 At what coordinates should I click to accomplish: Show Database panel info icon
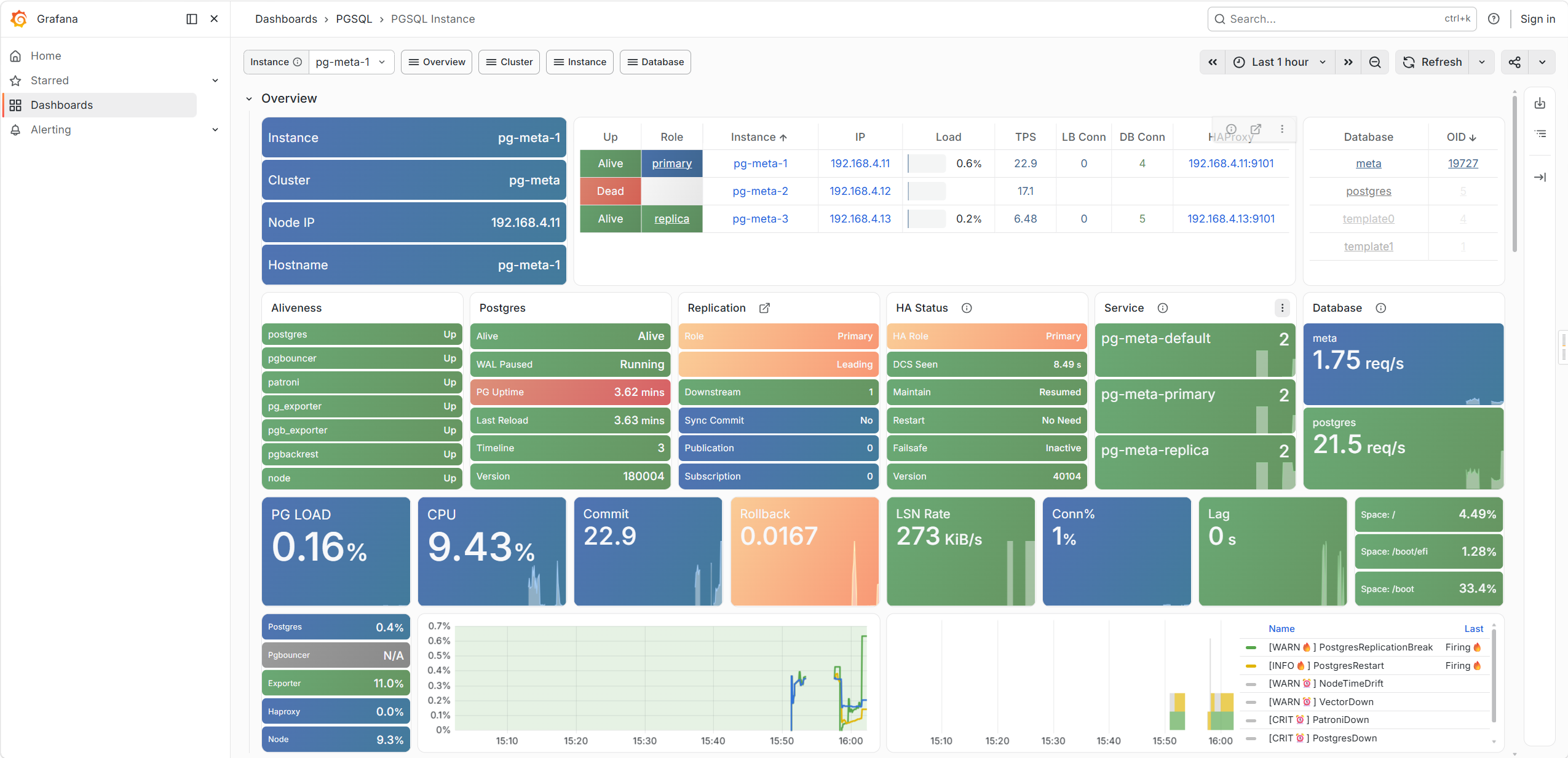(x=1380, y=308)
